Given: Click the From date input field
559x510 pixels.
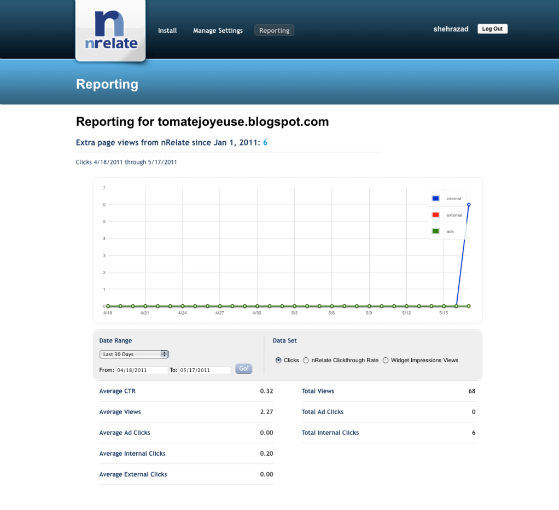Looking at the screenshot, I should click(x=142, y=370).
